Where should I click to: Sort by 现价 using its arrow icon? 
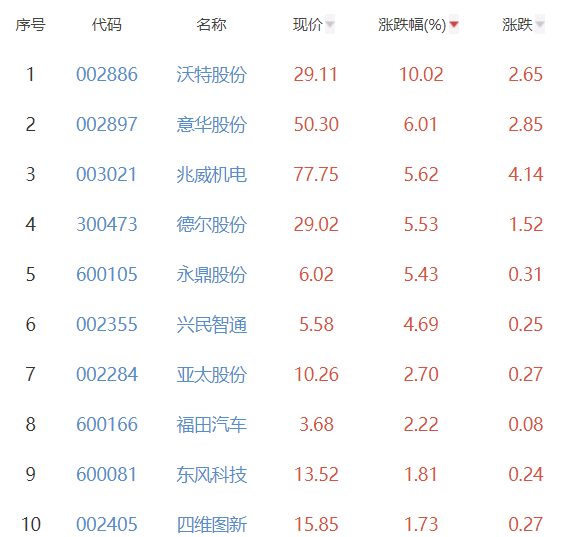point(330,24)
